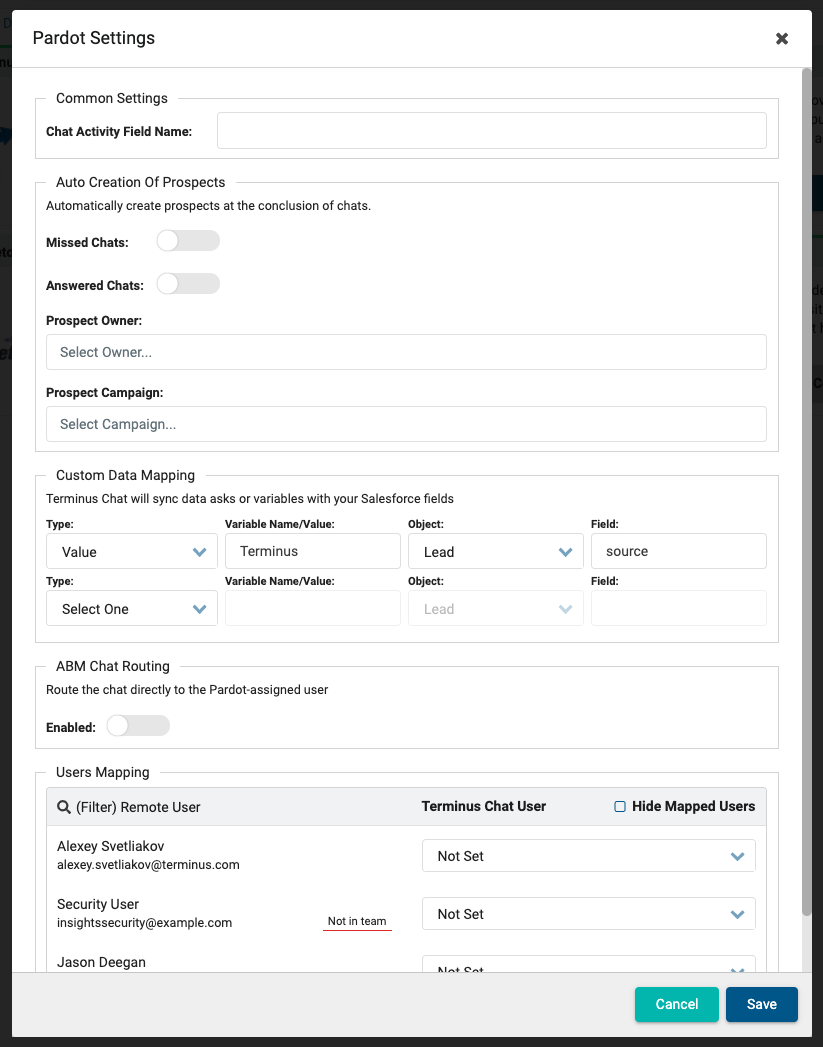The image size is (823, 1047).
Task: Click the empty Field input in second row
Action: (678, 608)
